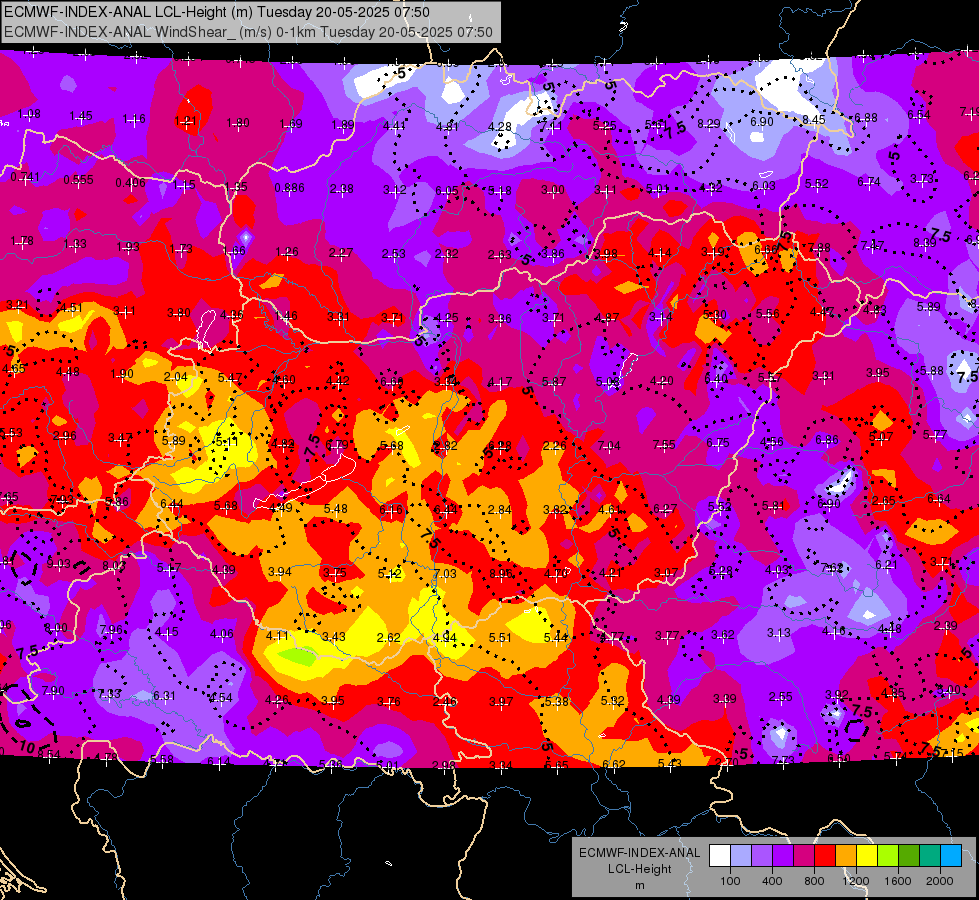The width and height of the screenshot is (979, 900).
Task: Click the wind shear value 6.75
Action: (x=718, y=442)
